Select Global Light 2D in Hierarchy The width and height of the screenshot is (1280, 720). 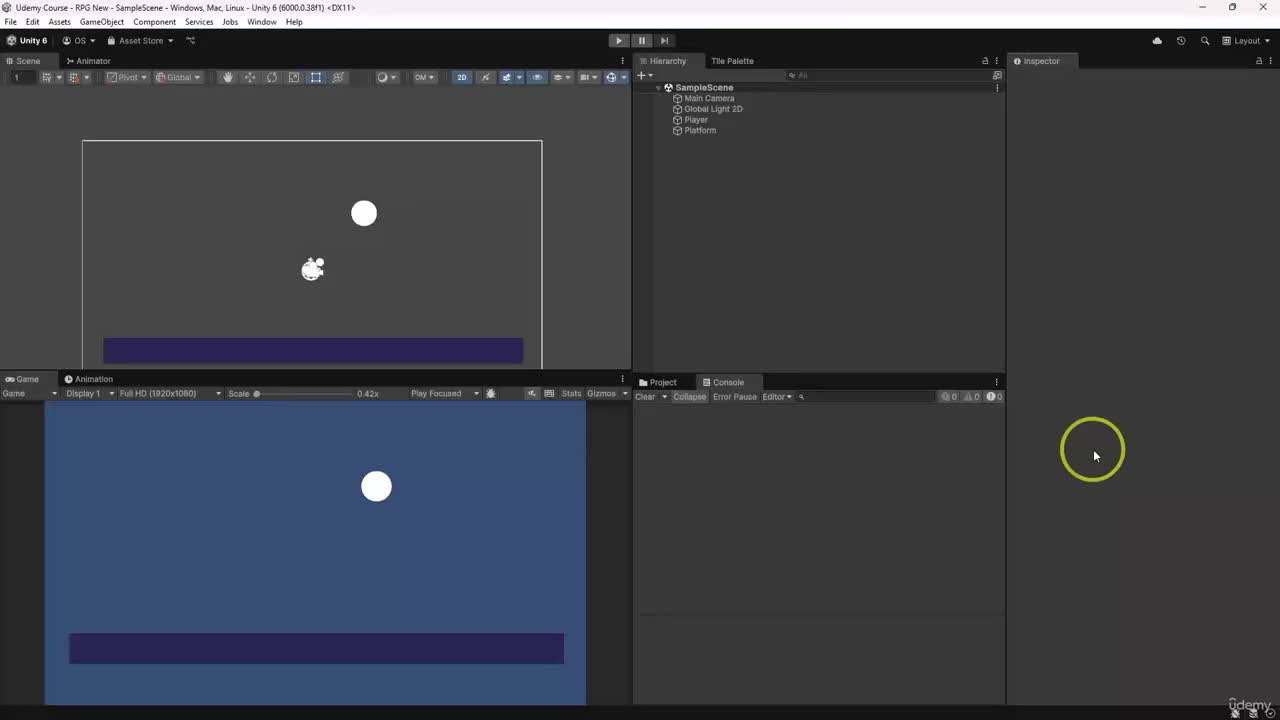pyautogui.click(x=713, y=109)
